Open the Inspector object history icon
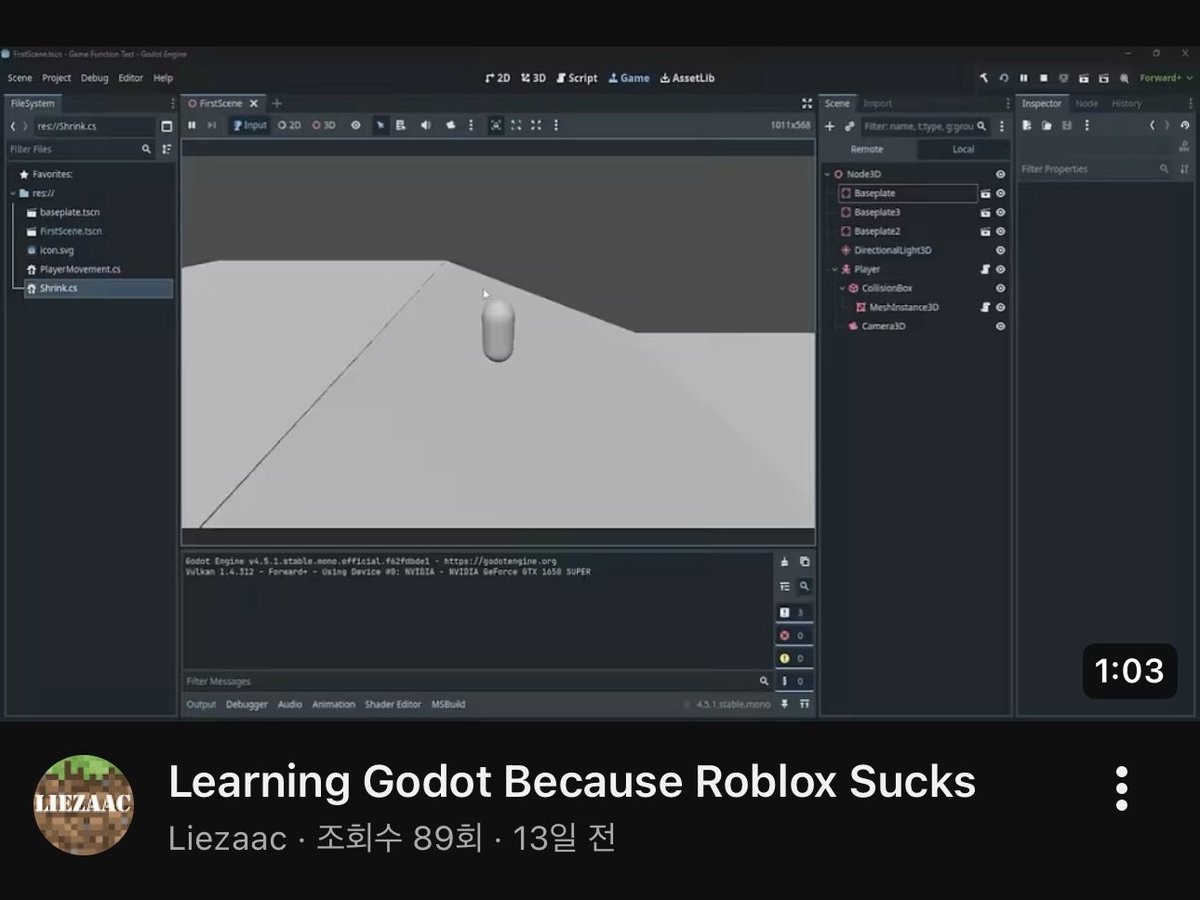Image resolution: width=1200 pixels, height=900 pixels. pos(1185,126)
